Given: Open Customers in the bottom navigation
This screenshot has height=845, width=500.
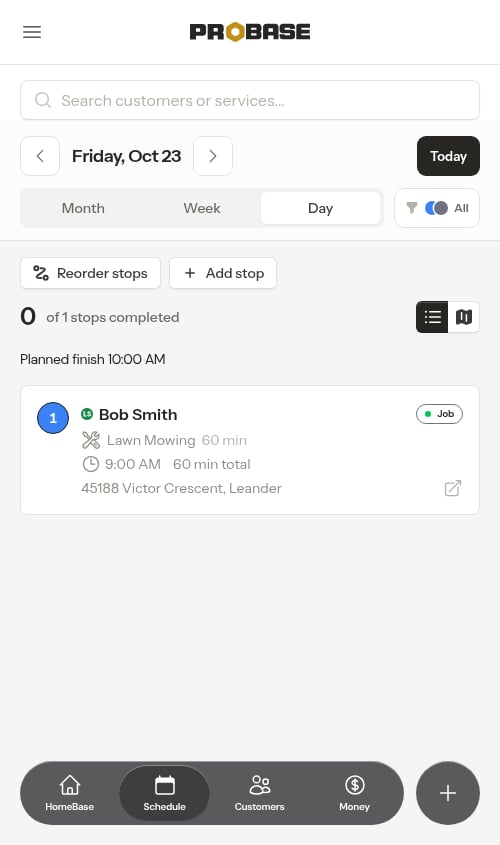Looking at the screenshot, I should tap(259, 793).
